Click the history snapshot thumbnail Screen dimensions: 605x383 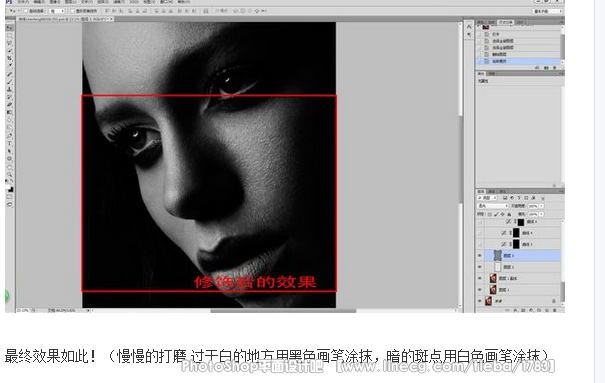485,27
